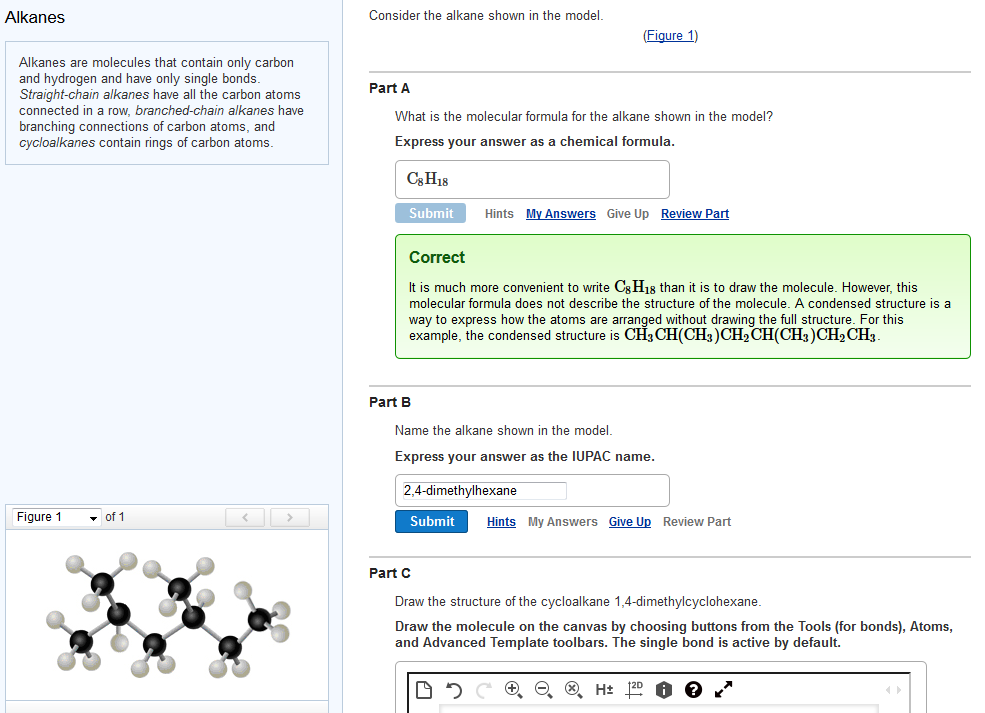
Task: Expand the drawing canvas to fullscreen
Action: [723, 690]
